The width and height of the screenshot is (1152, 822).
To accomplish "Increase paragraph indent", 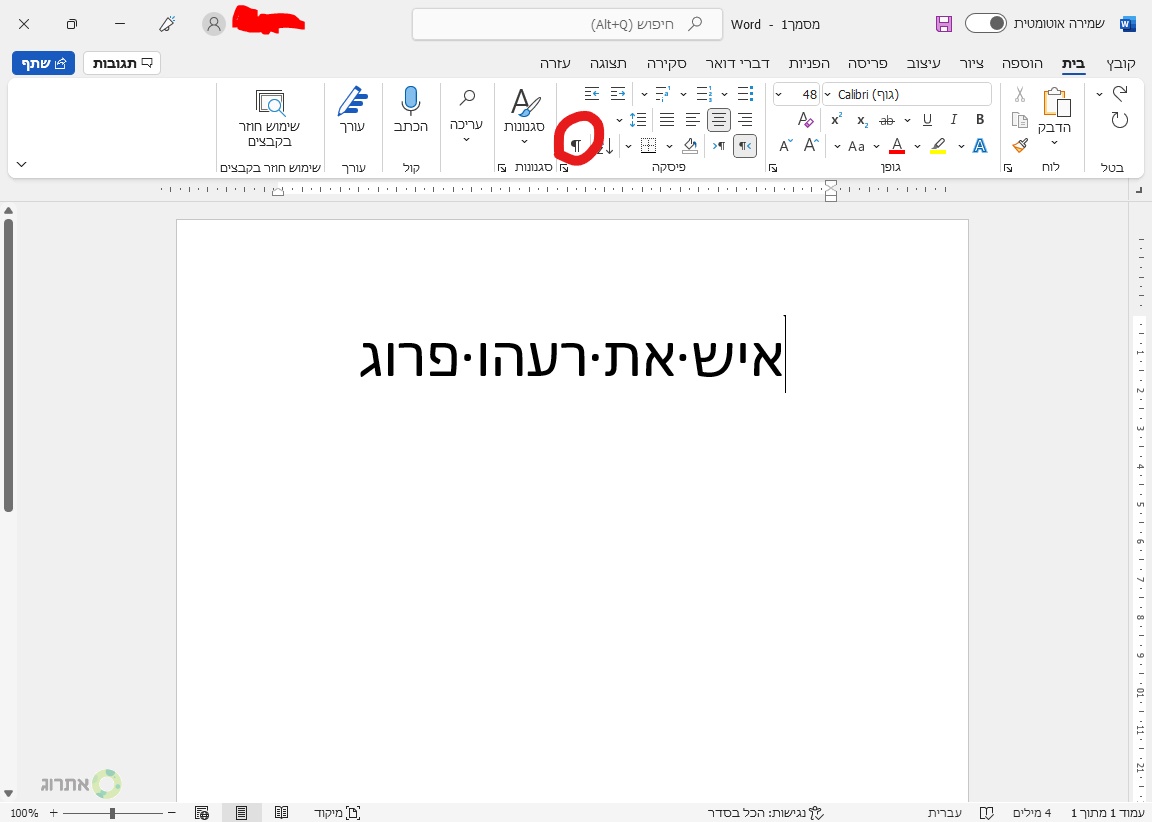I will click(x=591, y=93).
